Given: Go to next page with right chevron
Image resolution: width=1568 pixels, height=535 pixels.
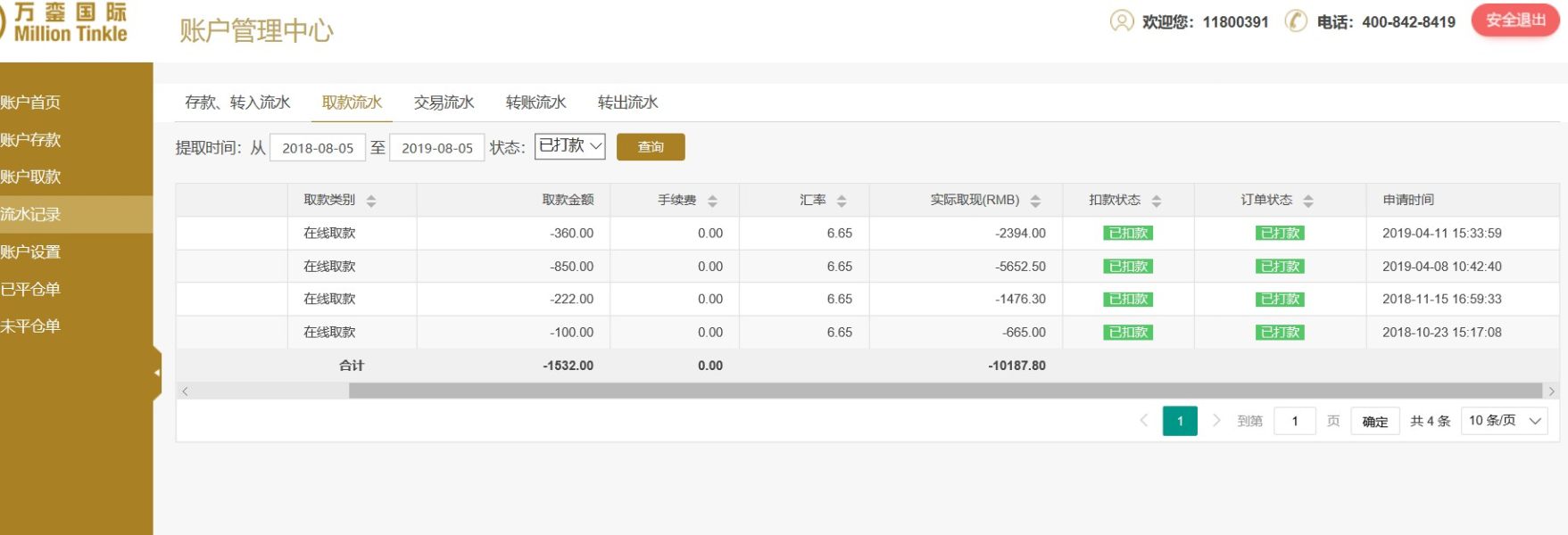Looking at the screenshot, I should click(x=1215, y=421).
